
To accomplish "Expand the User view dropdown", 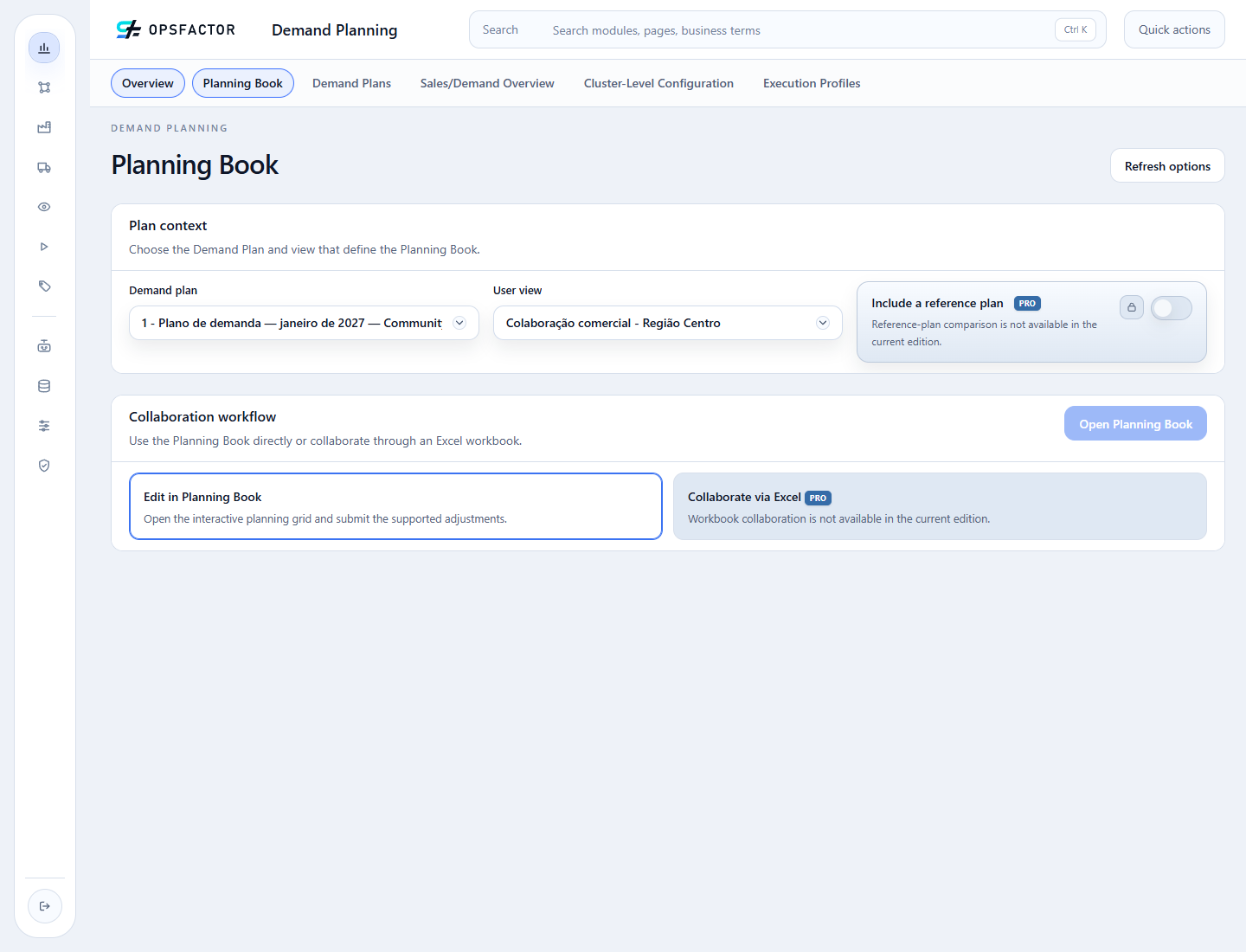I will 667,323.
